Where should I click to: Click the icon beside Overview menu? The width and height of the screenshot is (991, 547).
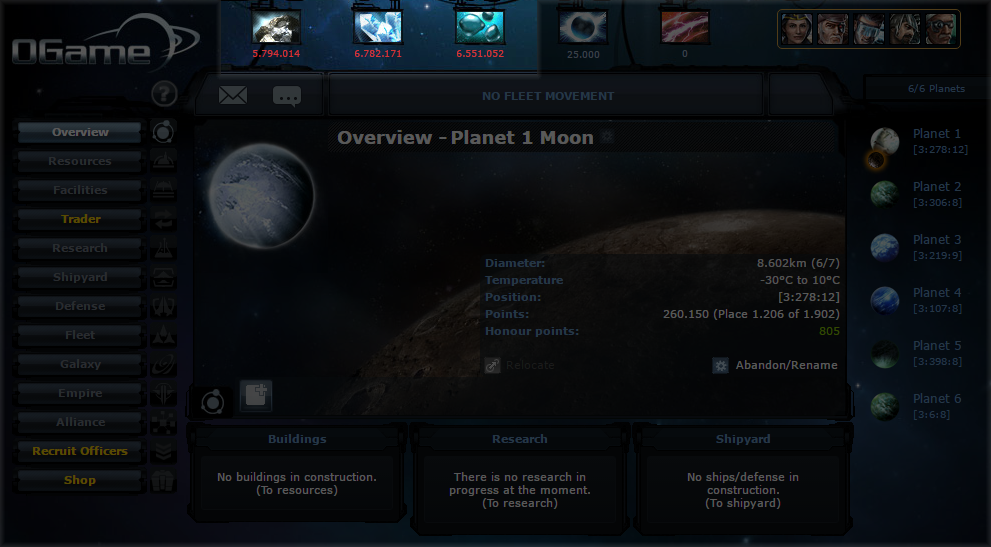pos(163,132)
